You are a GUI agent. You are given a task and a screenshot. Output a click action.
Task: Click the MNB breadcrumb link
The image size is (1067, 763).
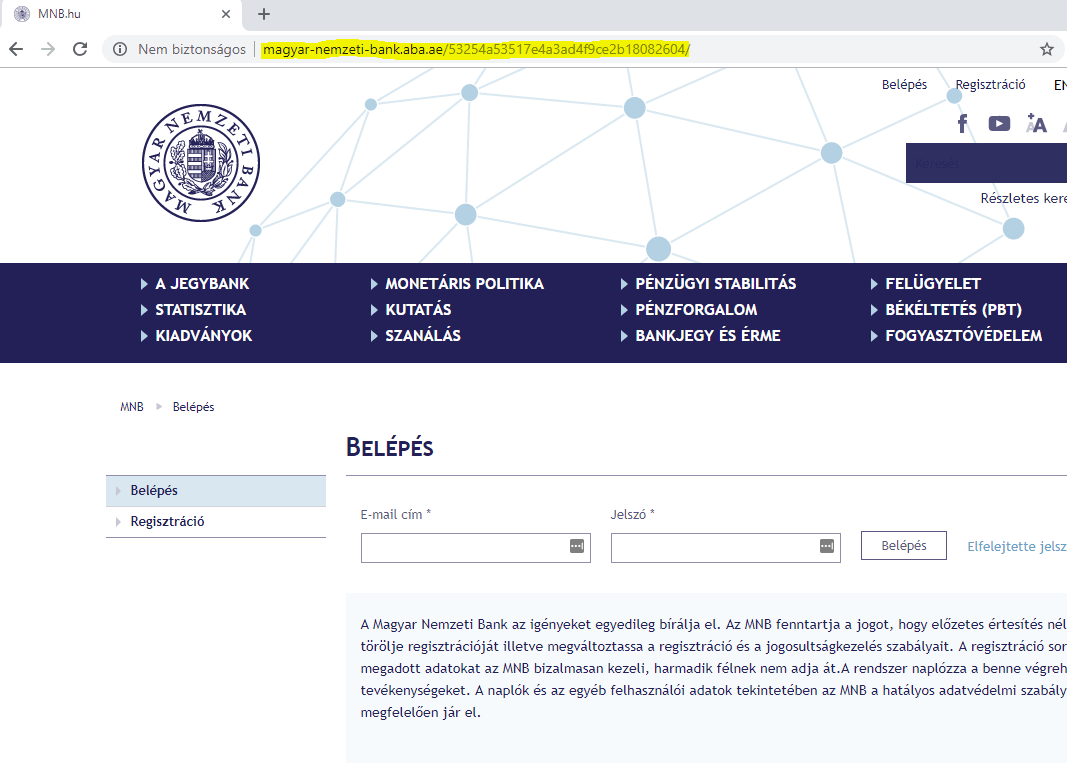(132, 407)
